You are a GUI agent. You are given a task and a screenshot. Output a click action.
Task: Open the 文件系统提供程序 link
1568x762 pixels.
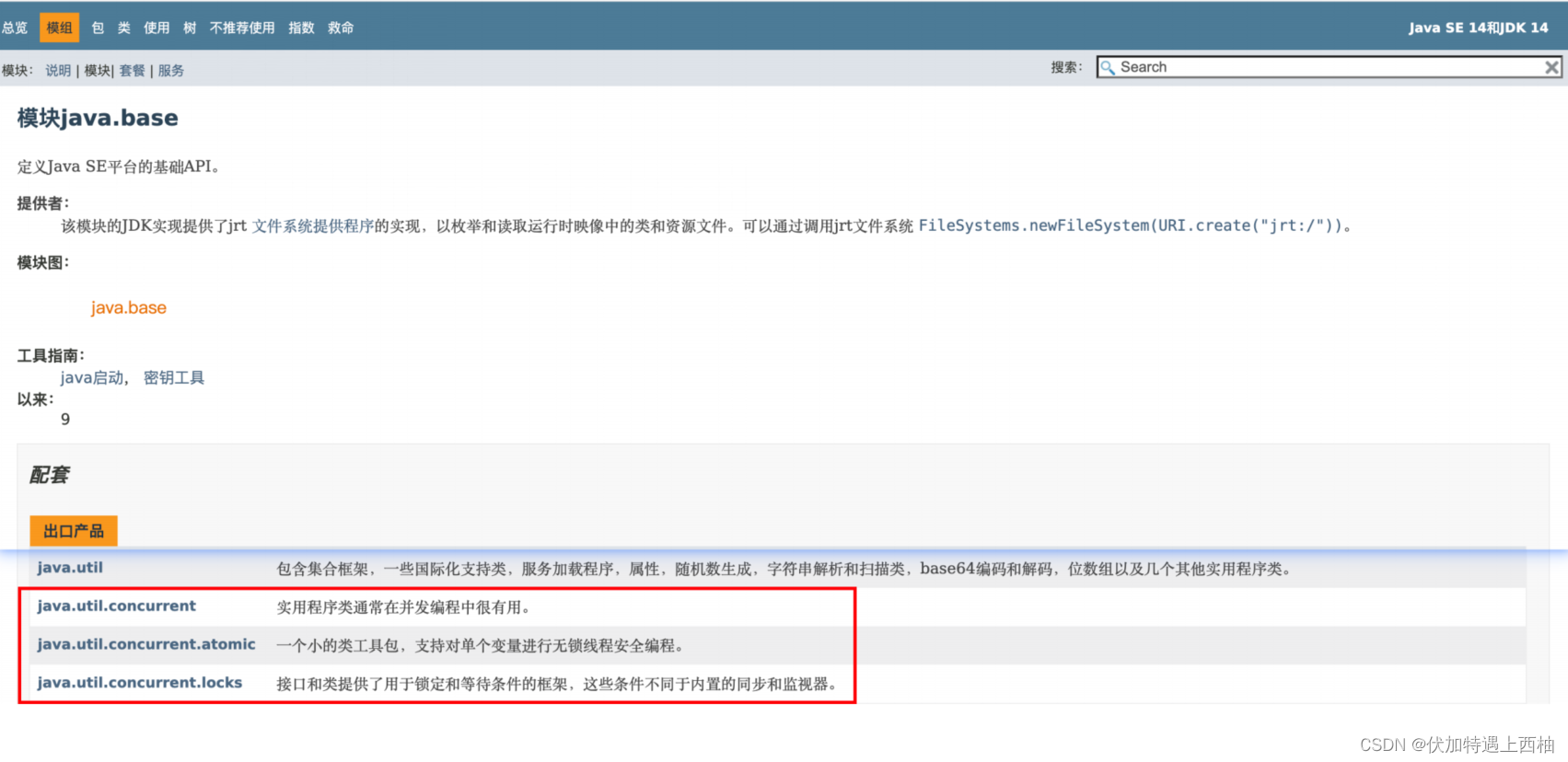coord(313,225)
